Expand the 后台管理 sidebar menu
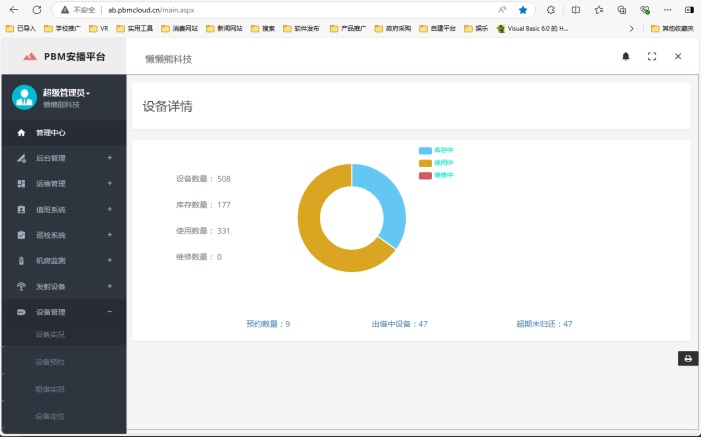701x437 pixels. coord(63,158)
